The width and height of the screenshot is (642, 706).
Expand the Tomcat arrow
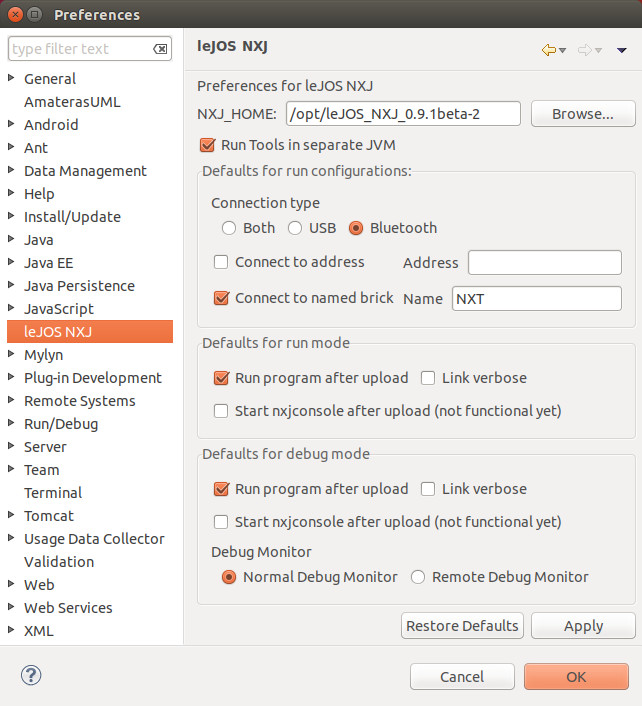[x=11, y=515]
